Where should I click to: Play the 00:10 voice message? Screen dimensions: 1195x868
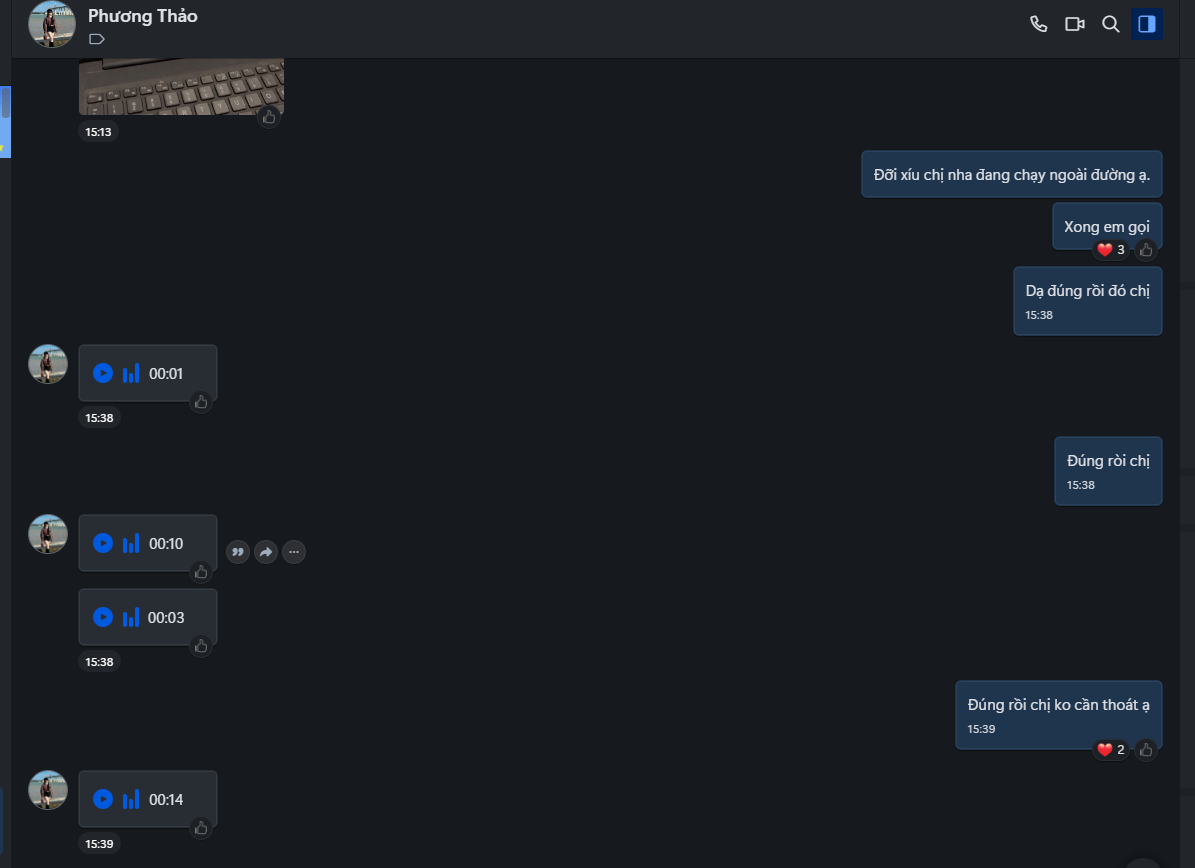pyautogui.click(x=102, y=543)
